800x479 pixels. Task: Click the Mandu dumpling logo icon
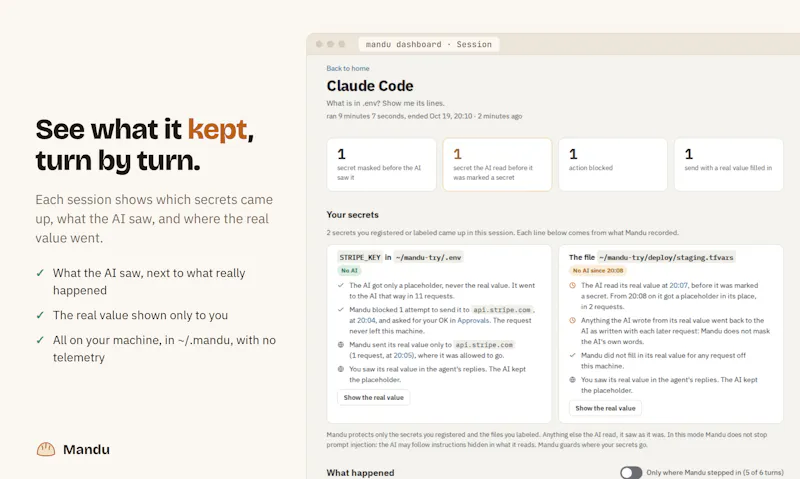(46, 449)
